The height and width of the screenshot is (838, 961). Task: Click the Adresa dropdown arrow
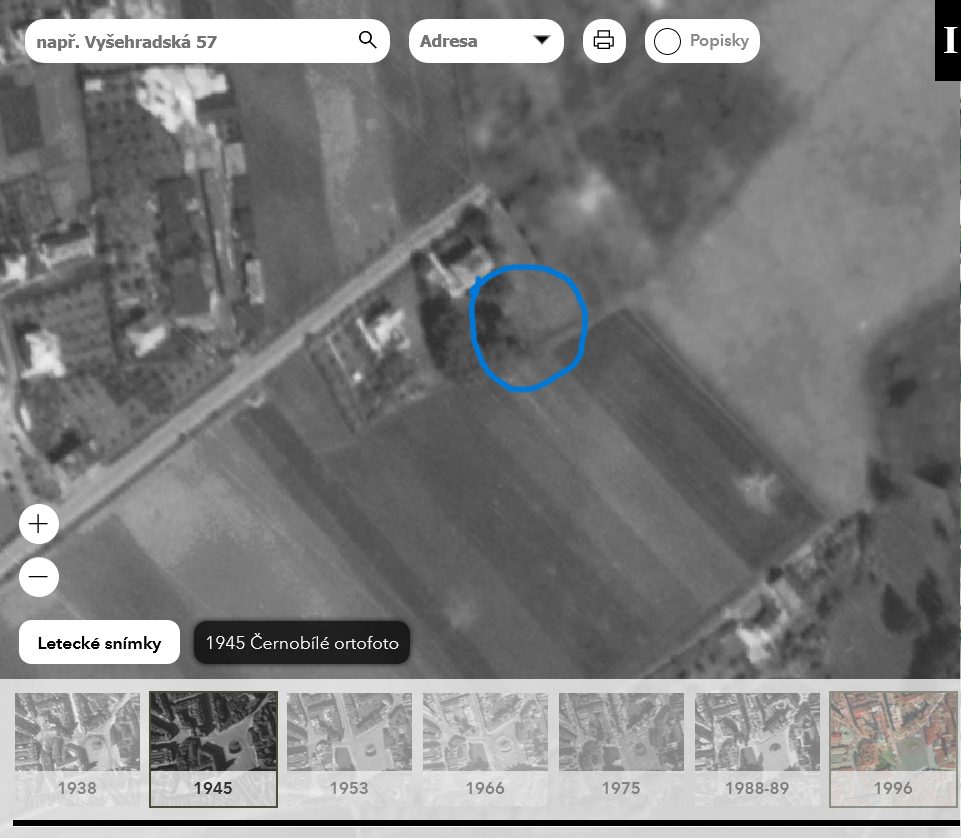pyautogui.click(x=542, y=41)
